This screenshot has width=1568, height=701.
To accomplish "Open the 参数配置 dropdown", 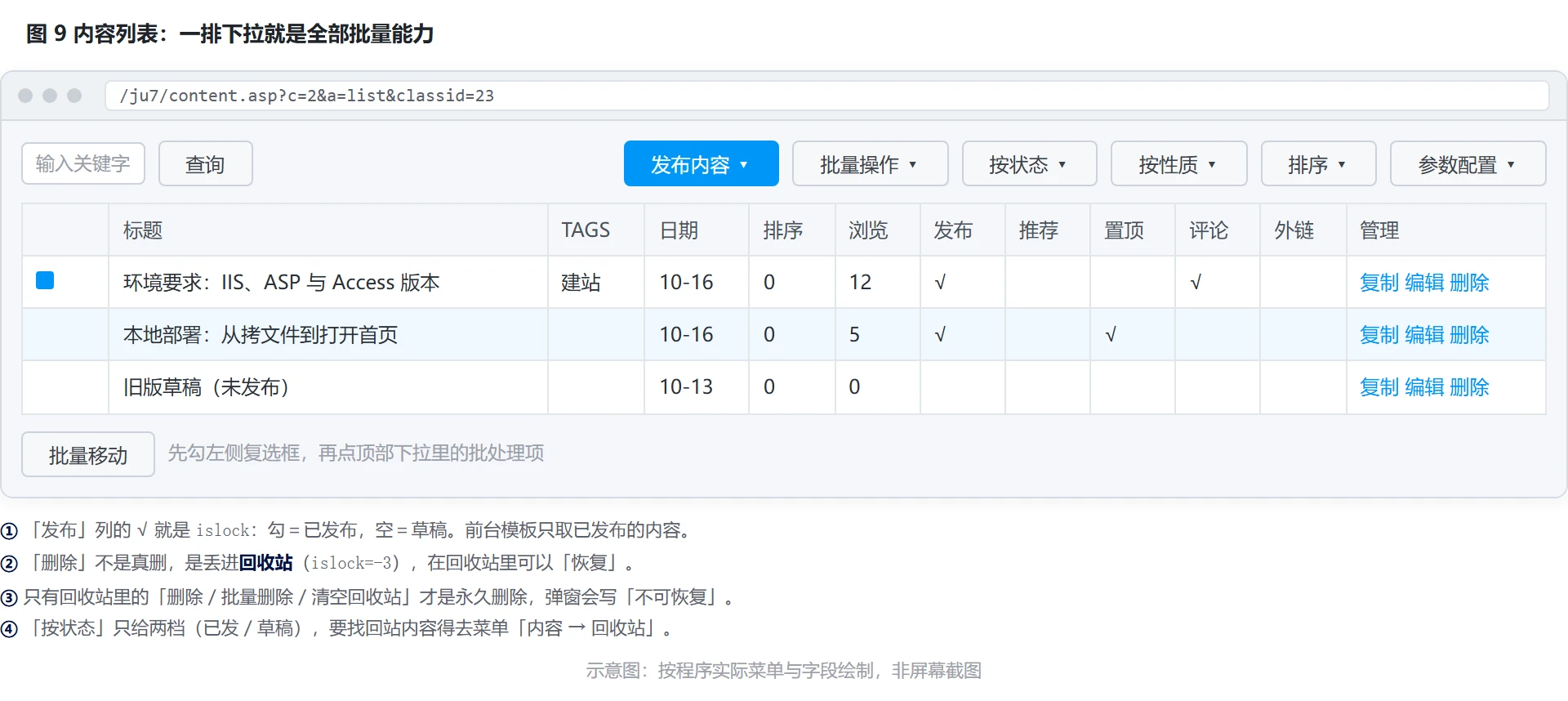I will coord(1468,164).
